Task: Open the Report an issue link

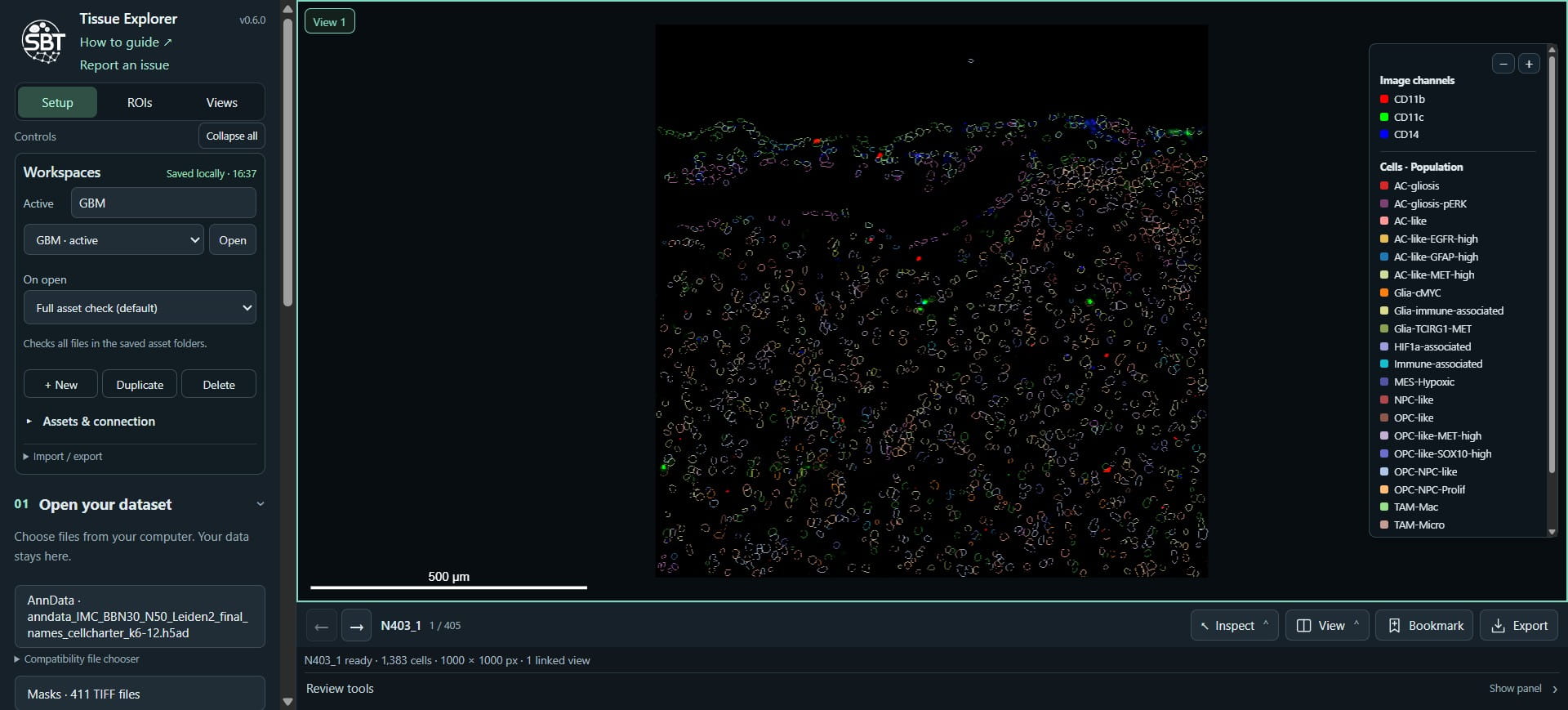Action: click(124, 65)
